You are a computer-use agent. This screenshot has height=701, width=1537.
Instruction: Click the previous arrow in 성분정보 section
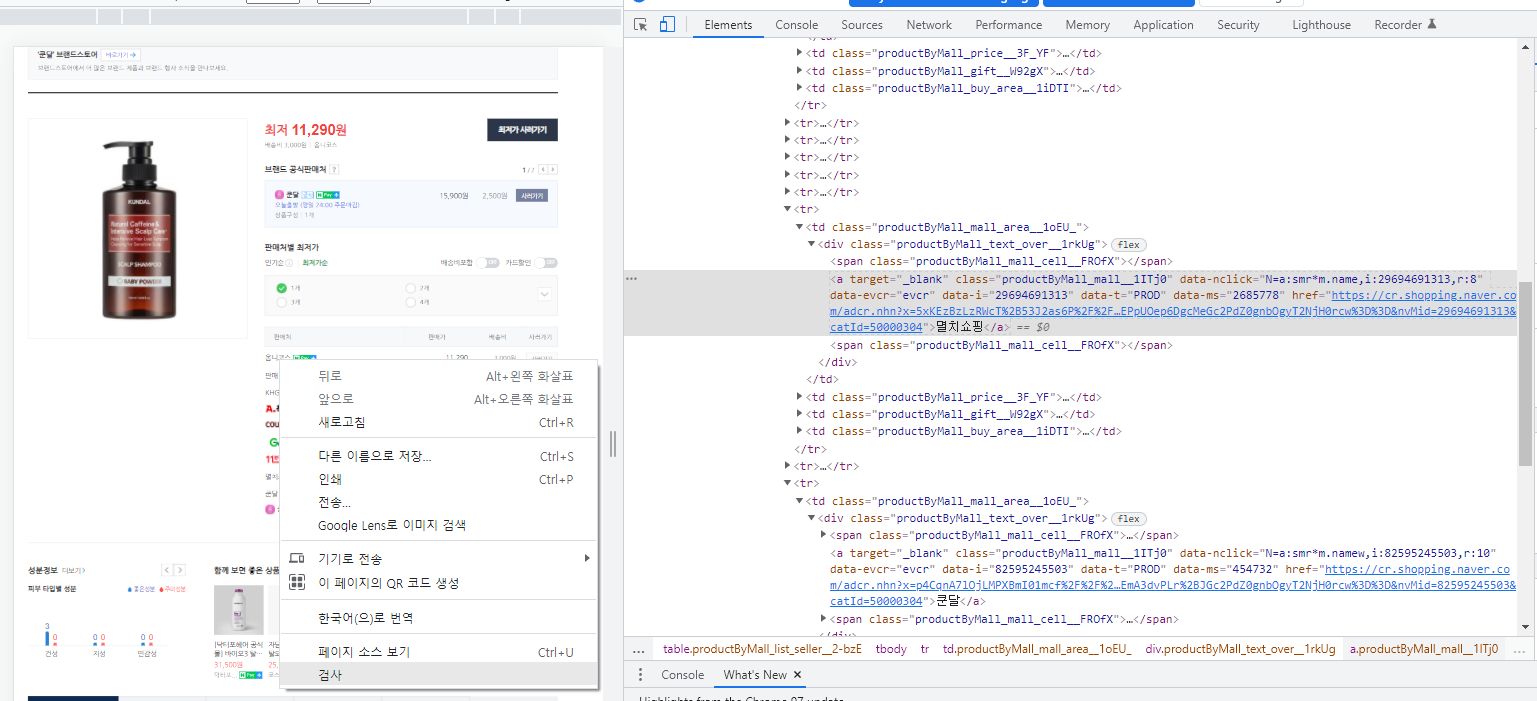[x=168, y=570]
